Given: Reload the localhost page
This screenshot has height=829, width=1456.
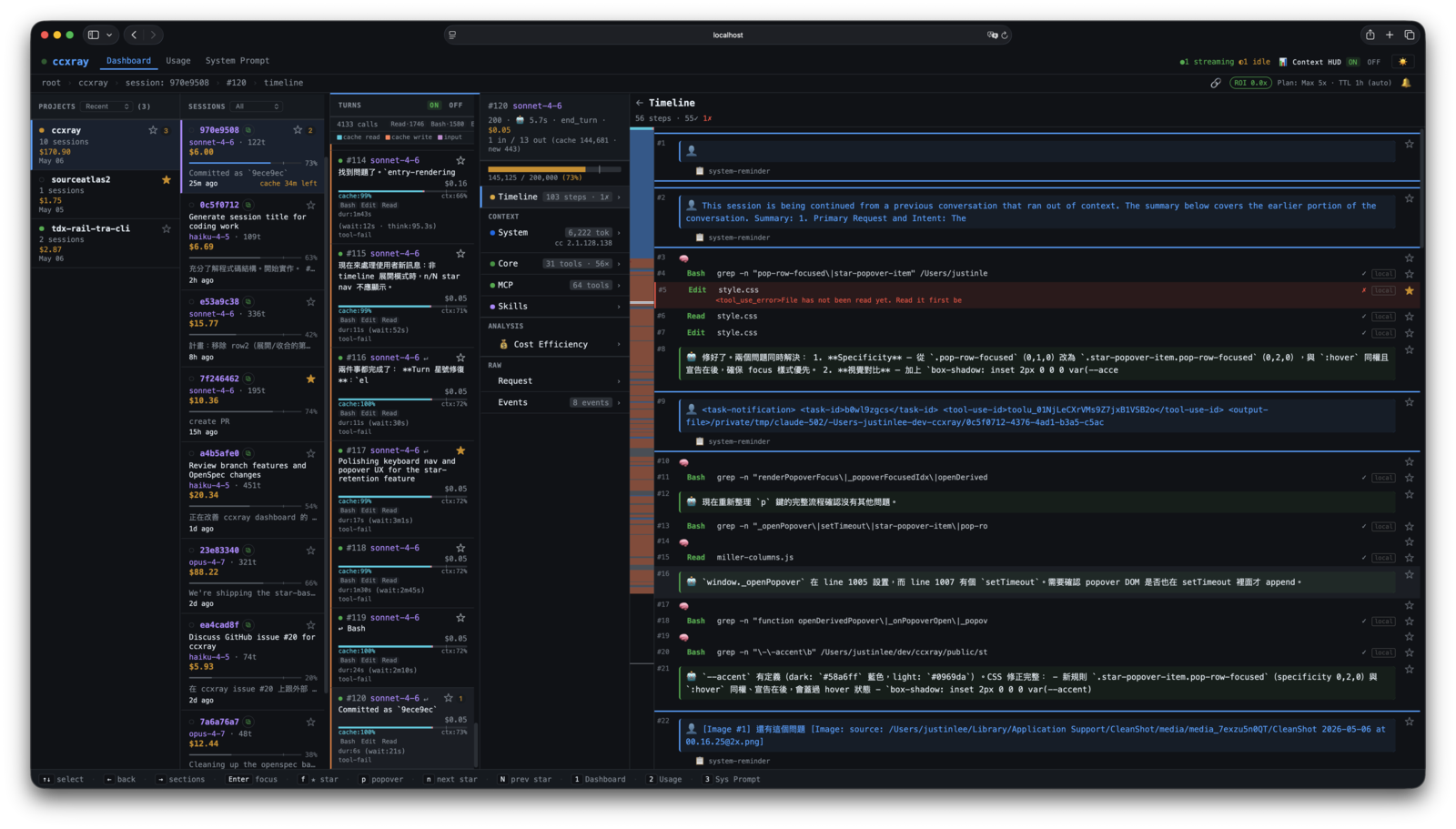Looking at the screenshot, I should (x=1005, y=35).
